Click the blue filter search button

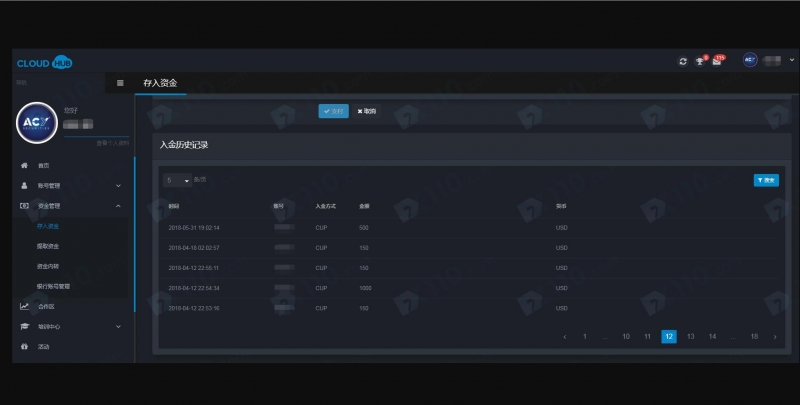765,180
